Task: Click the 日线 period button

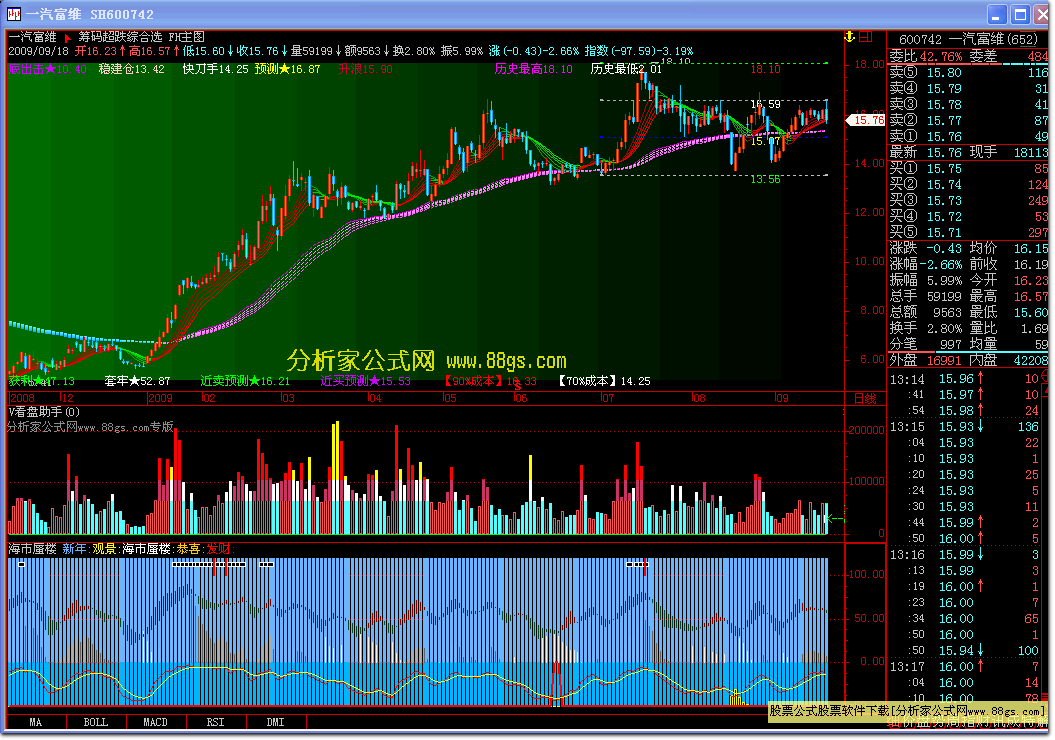Action: pos(865,398)
